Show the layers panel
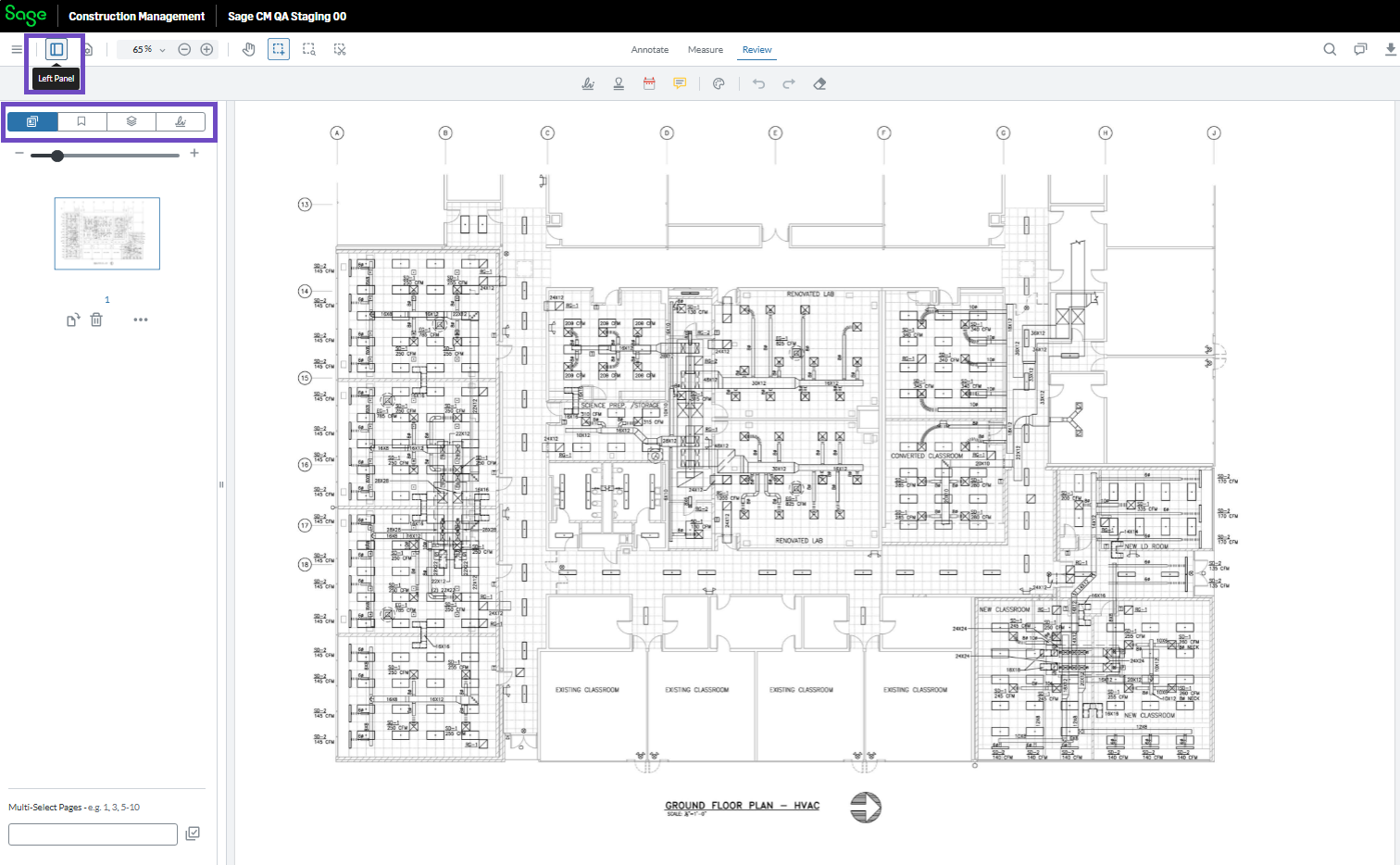This screenshot has height=865, width=1400. pyautogui.click(x=131, y=121)
